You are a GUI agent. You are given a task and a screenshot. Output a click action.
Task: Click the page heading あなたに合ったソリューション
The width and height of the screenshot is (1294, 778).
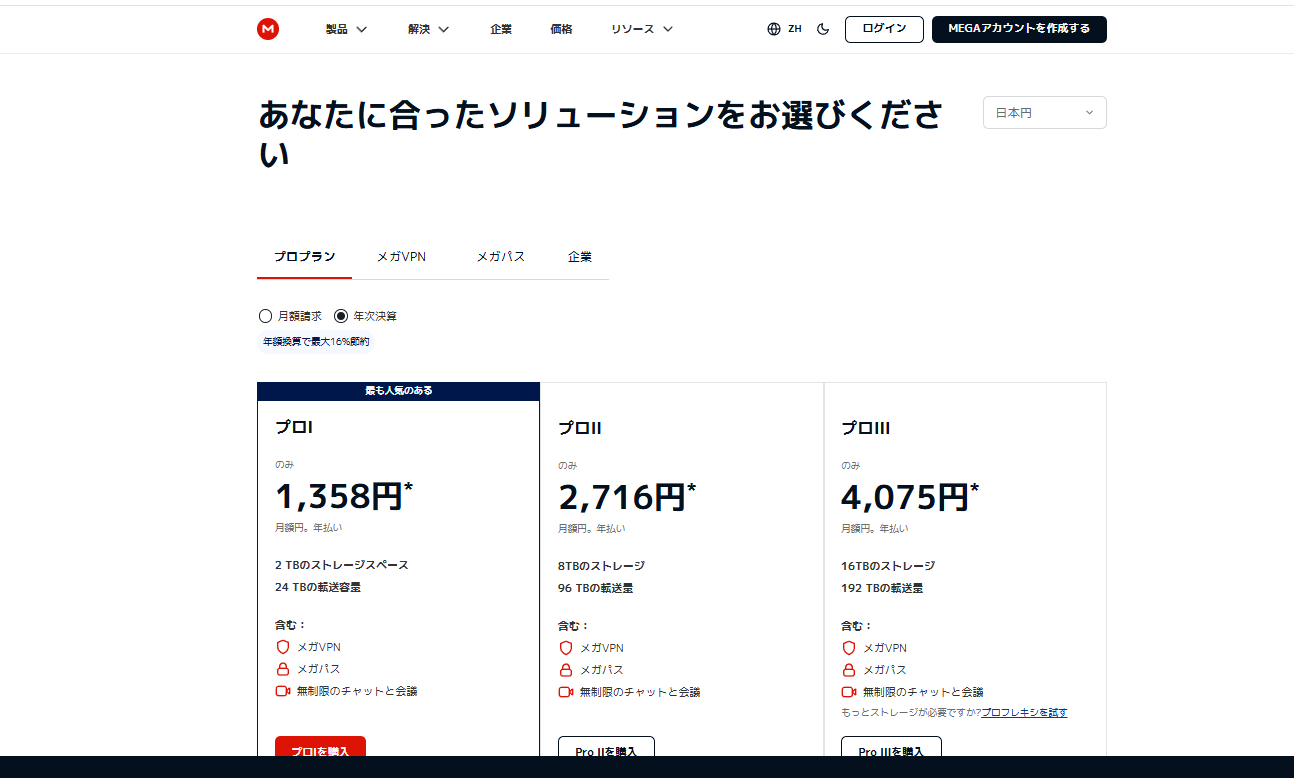(601, 134)
